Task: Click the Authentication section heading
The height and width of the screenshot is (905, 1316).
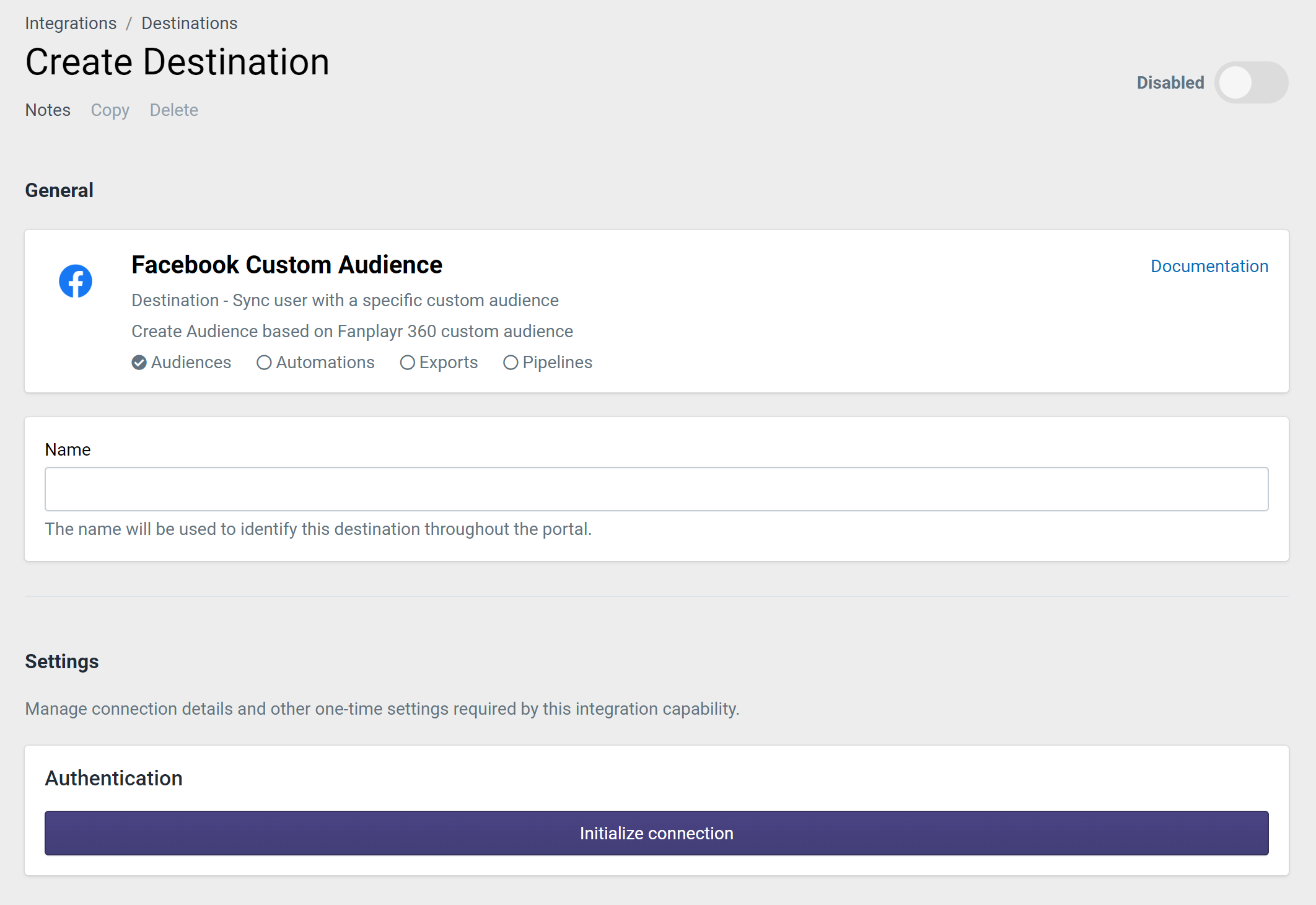Action: click(114, 779)
